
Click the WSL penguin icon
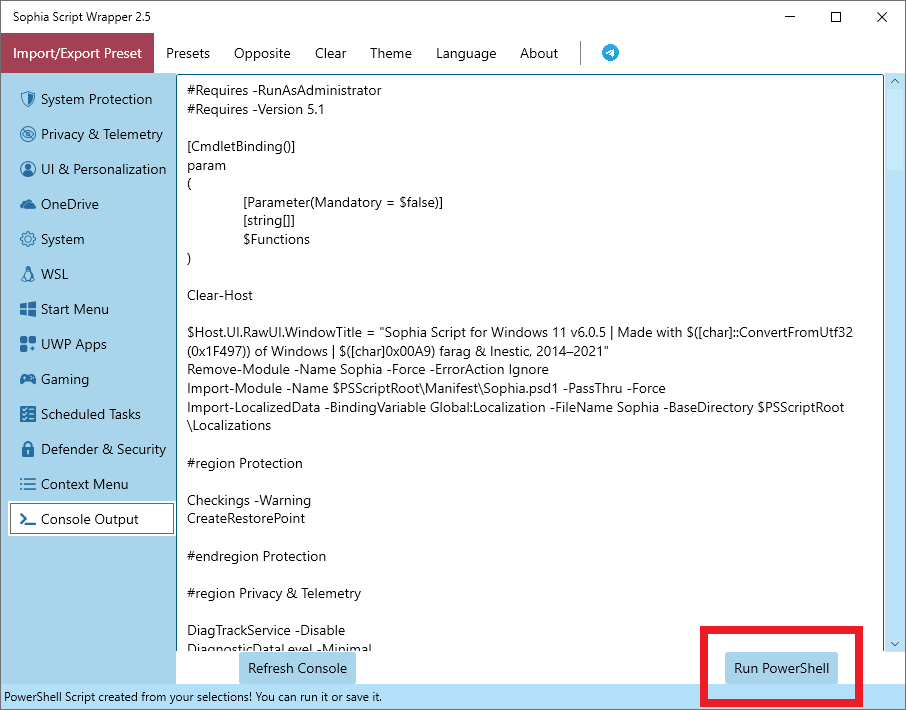click(x=28, y=274)
